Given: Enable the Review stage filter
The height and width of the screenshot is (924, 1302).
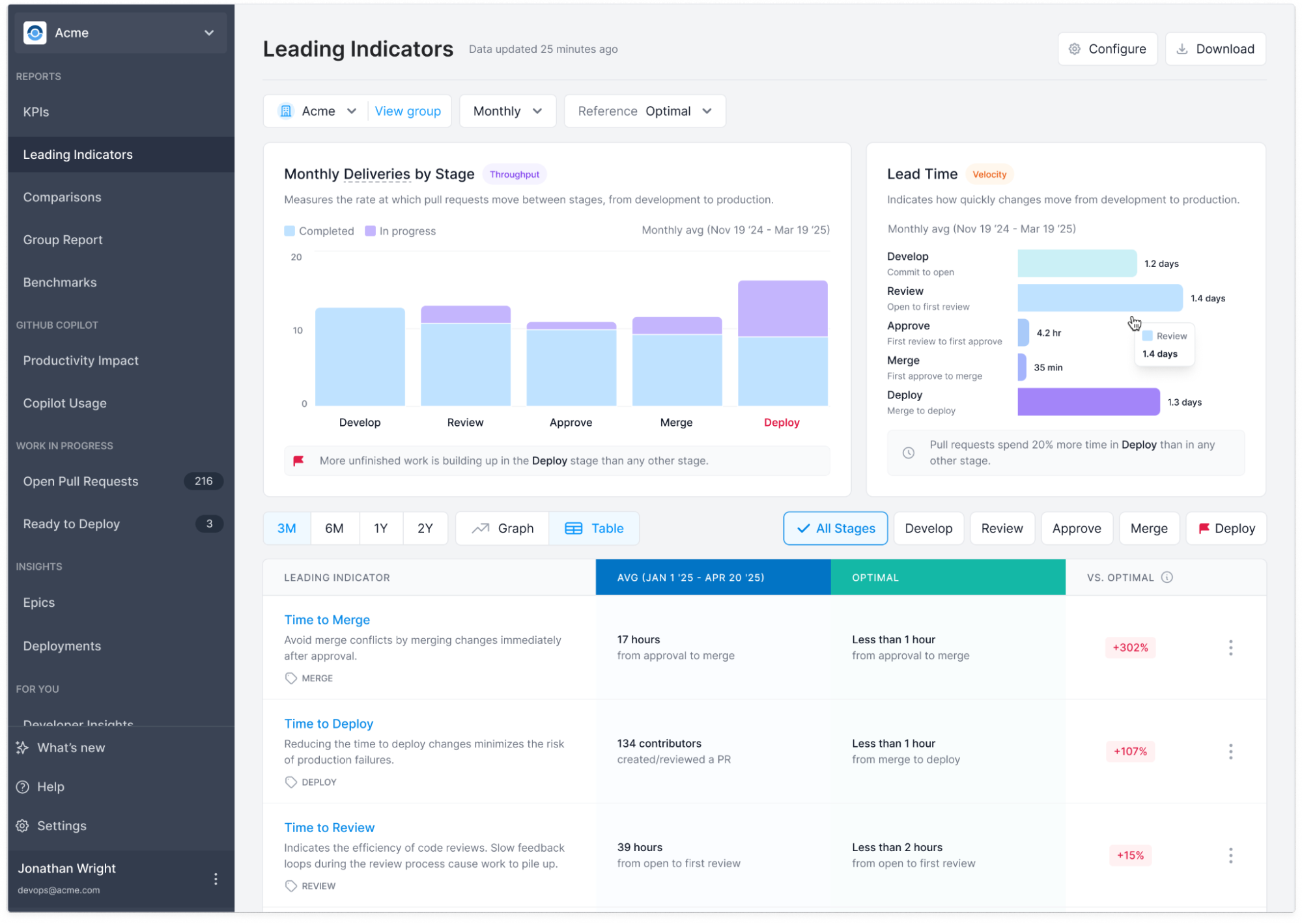Looking at the screenshot, I should pos(1002,528).
